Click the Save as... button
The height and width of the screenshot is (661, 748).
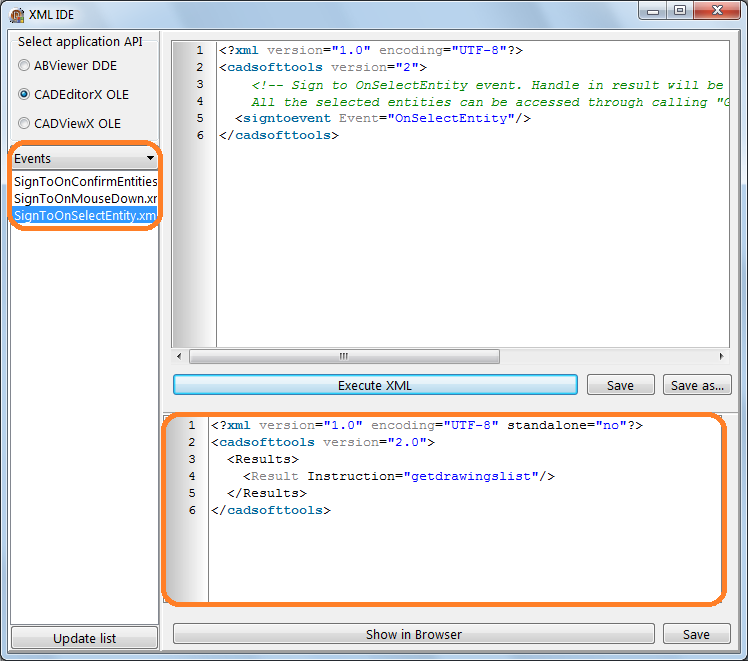(x=697, y=385)
